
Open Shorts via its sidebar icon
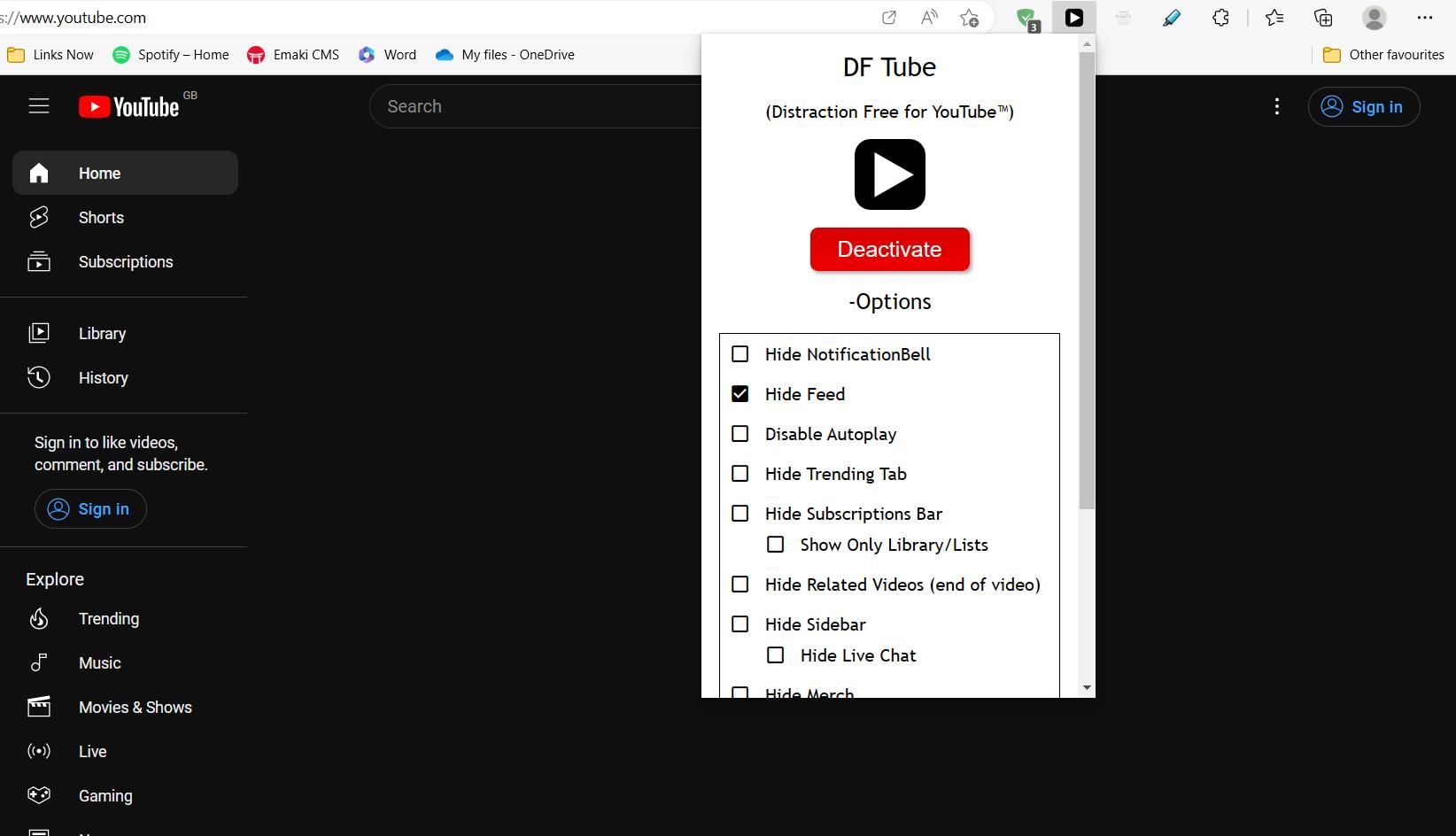pyautogui.click(x=39, y=217)
